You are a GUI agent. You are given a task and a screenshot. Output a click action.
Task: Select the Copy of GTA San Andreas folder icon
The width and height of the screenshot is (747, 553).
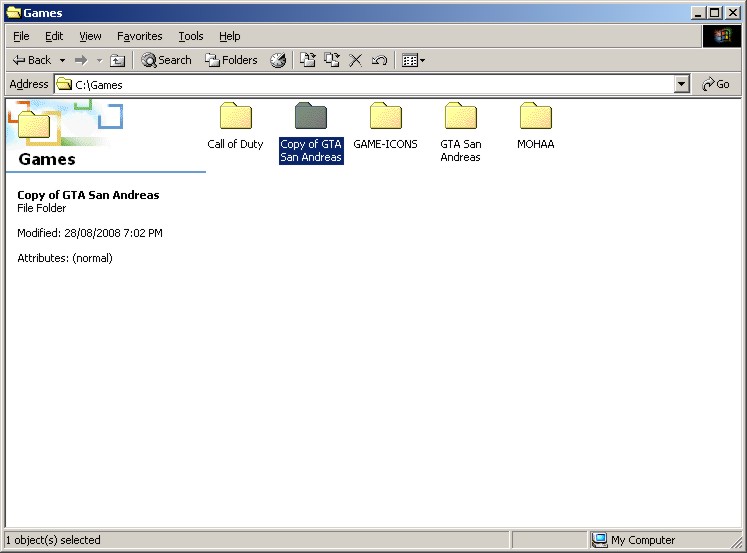click(311, 116)
